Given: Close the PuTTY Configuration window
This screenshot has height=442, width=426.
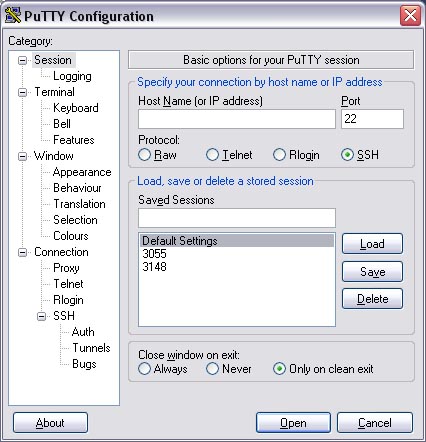Looking at the screenshot, I should tap(410, 16).
